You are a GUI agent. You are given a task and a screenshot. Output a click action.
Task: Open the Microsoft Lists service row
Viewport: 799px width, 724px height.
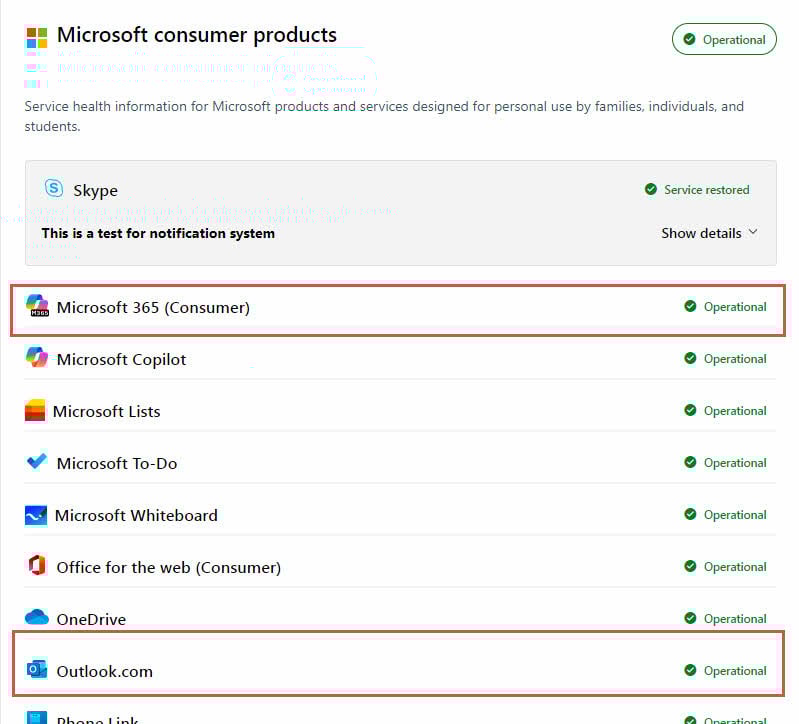pos(400,411)
